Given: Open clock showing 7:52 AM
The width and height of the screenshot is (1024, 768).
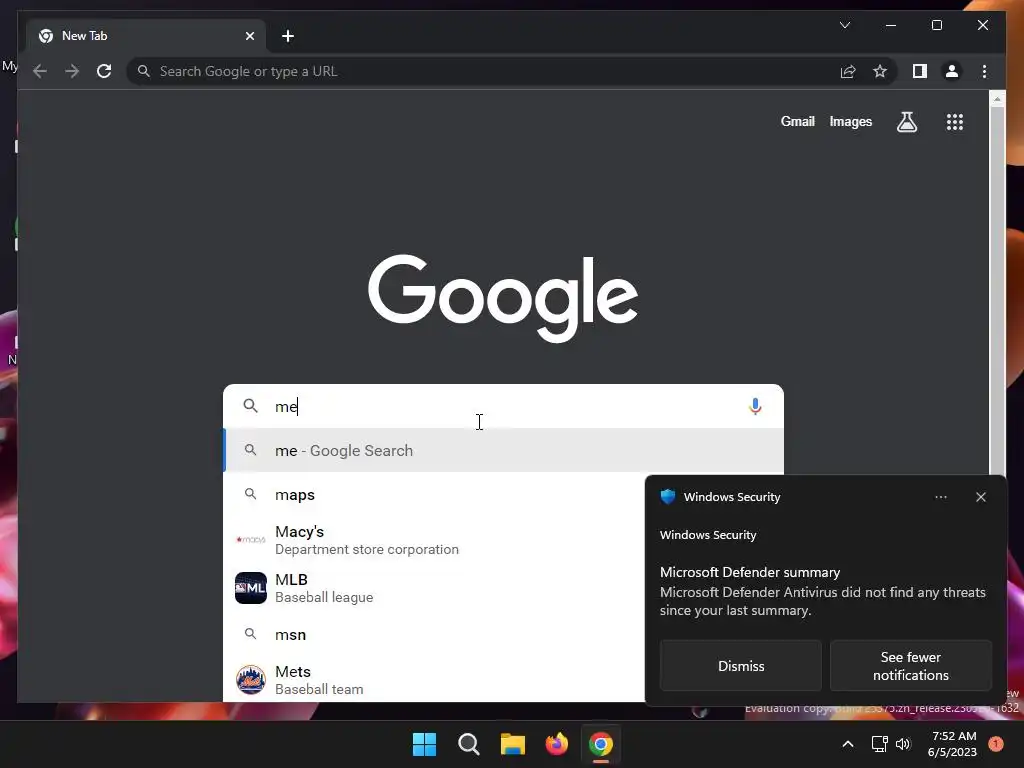Looking at the screenshot, I should [x=952, y=744].
